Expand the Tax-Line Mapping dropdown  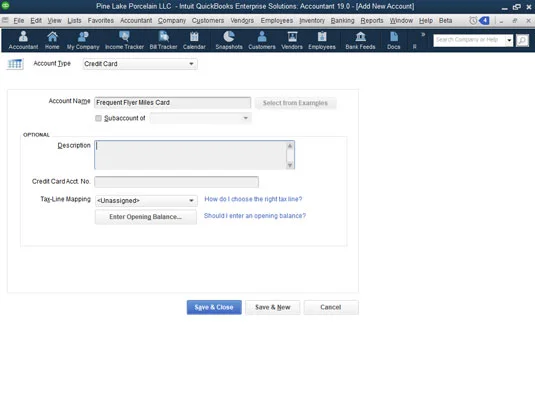191,201
